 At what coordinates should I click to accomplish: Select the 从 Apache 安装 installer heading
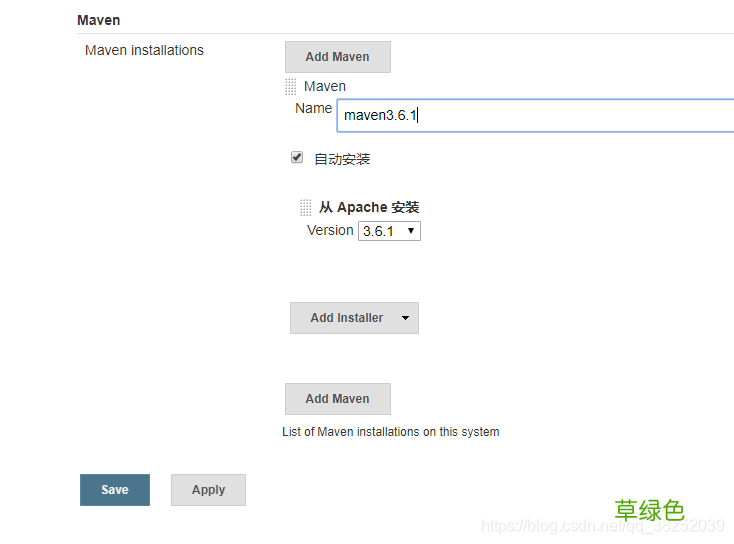[369, 208]
